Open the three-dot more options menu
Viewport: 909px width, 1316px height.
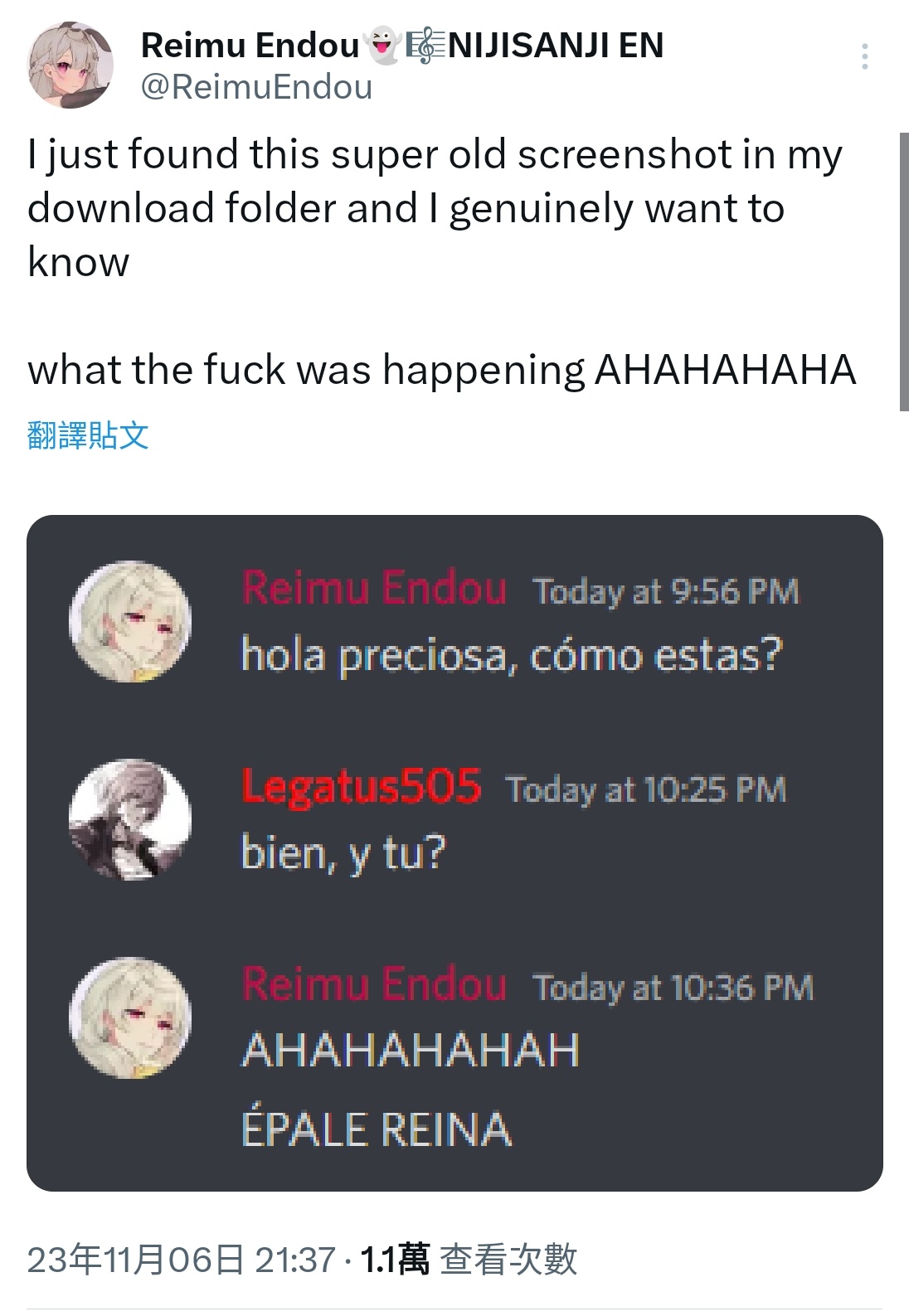click(864, 56)
